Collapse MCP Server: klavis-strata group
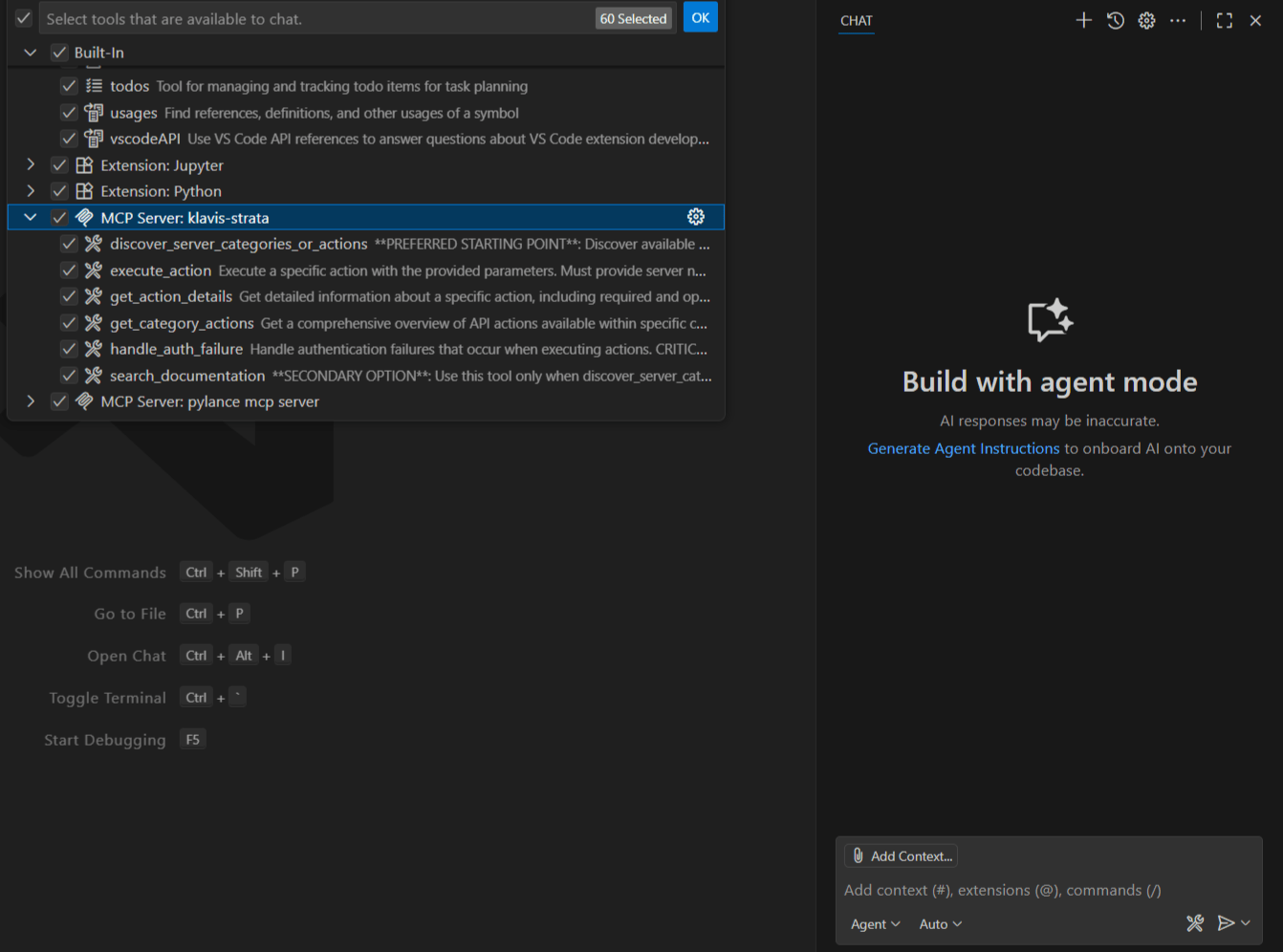The height and width of the screenshot is (952, 1283). [31, 217]
